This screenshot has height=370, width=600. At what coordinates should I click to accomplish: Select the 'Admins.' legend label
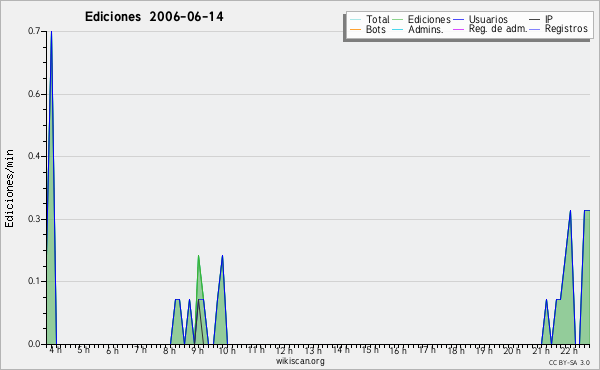(x=426, y=29)
